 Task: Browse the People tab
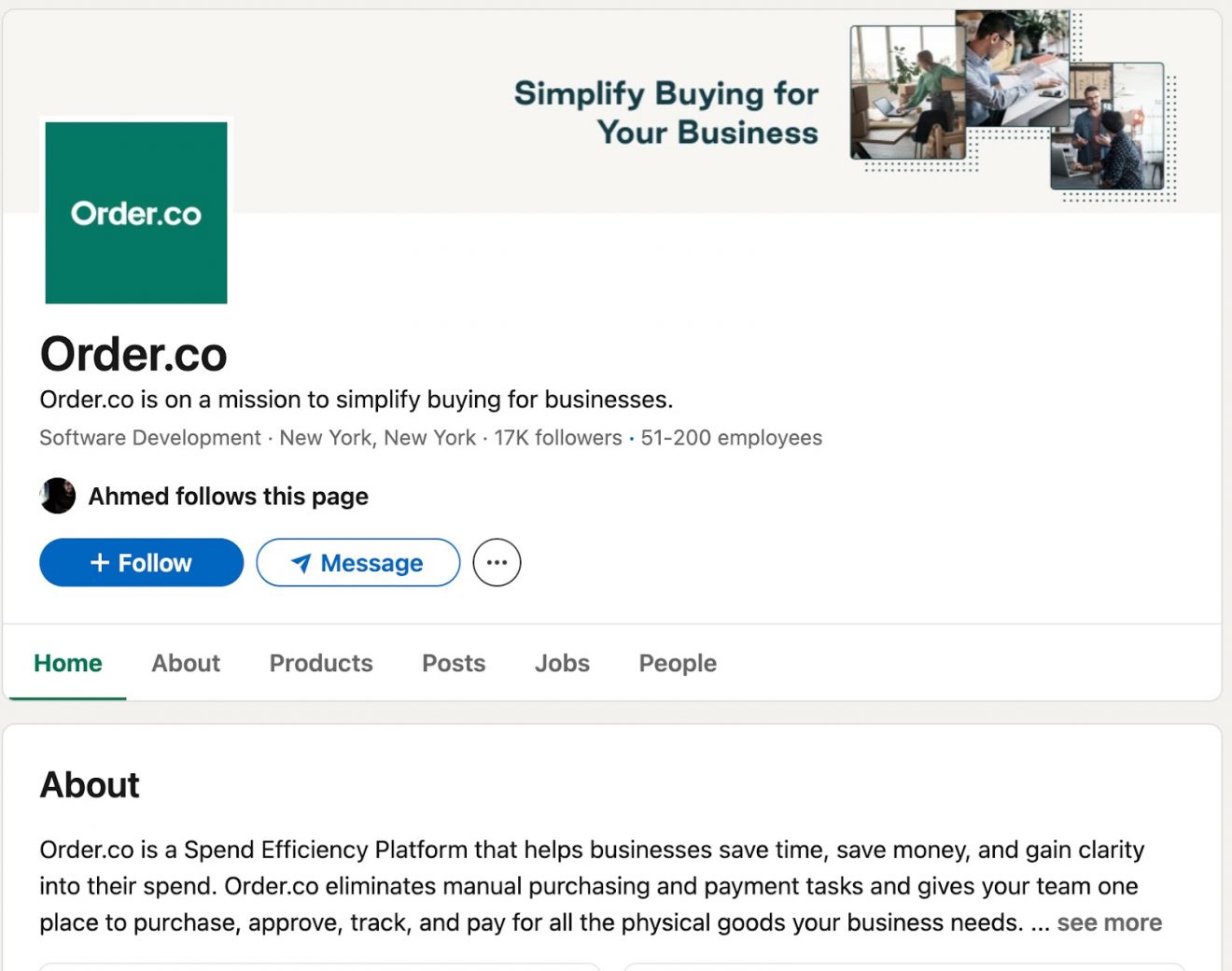pos(677,663)
